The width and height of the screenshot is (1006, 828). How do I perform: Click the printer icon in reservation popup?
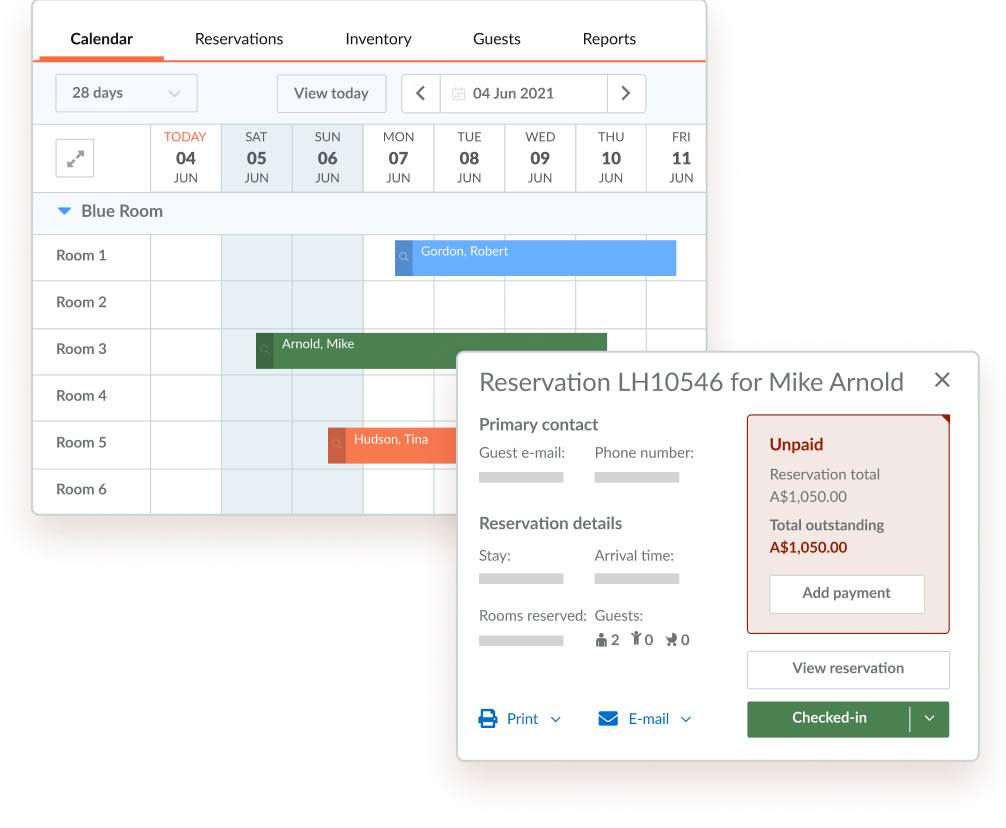pyautogui.click(x=488, y=719)
